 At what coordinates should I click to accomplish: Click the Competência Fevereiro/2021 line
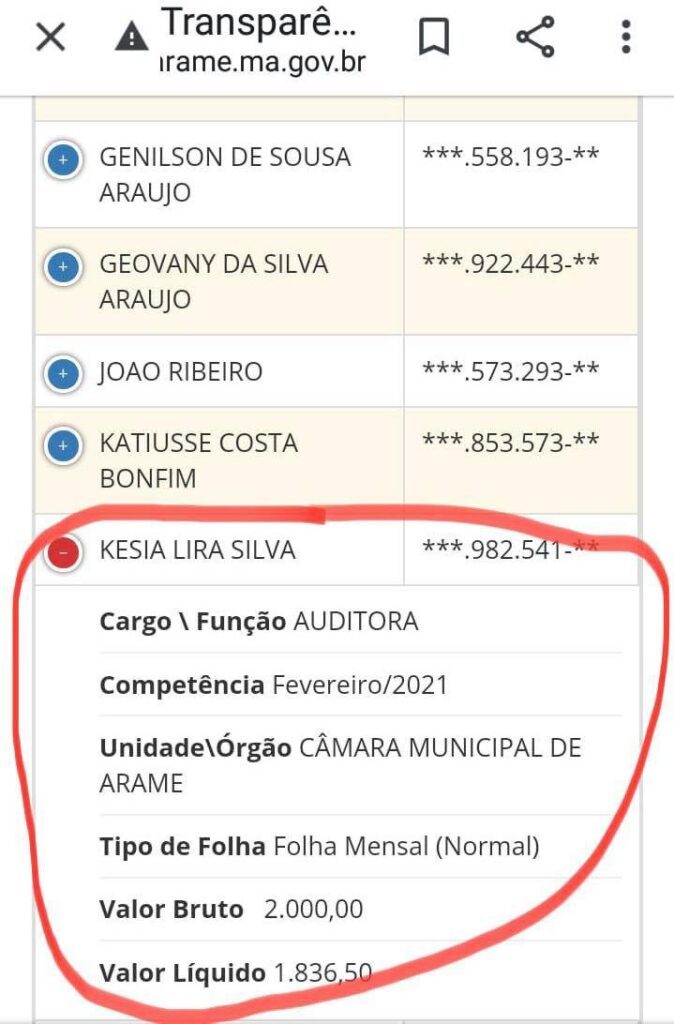(x=274, y=686)
